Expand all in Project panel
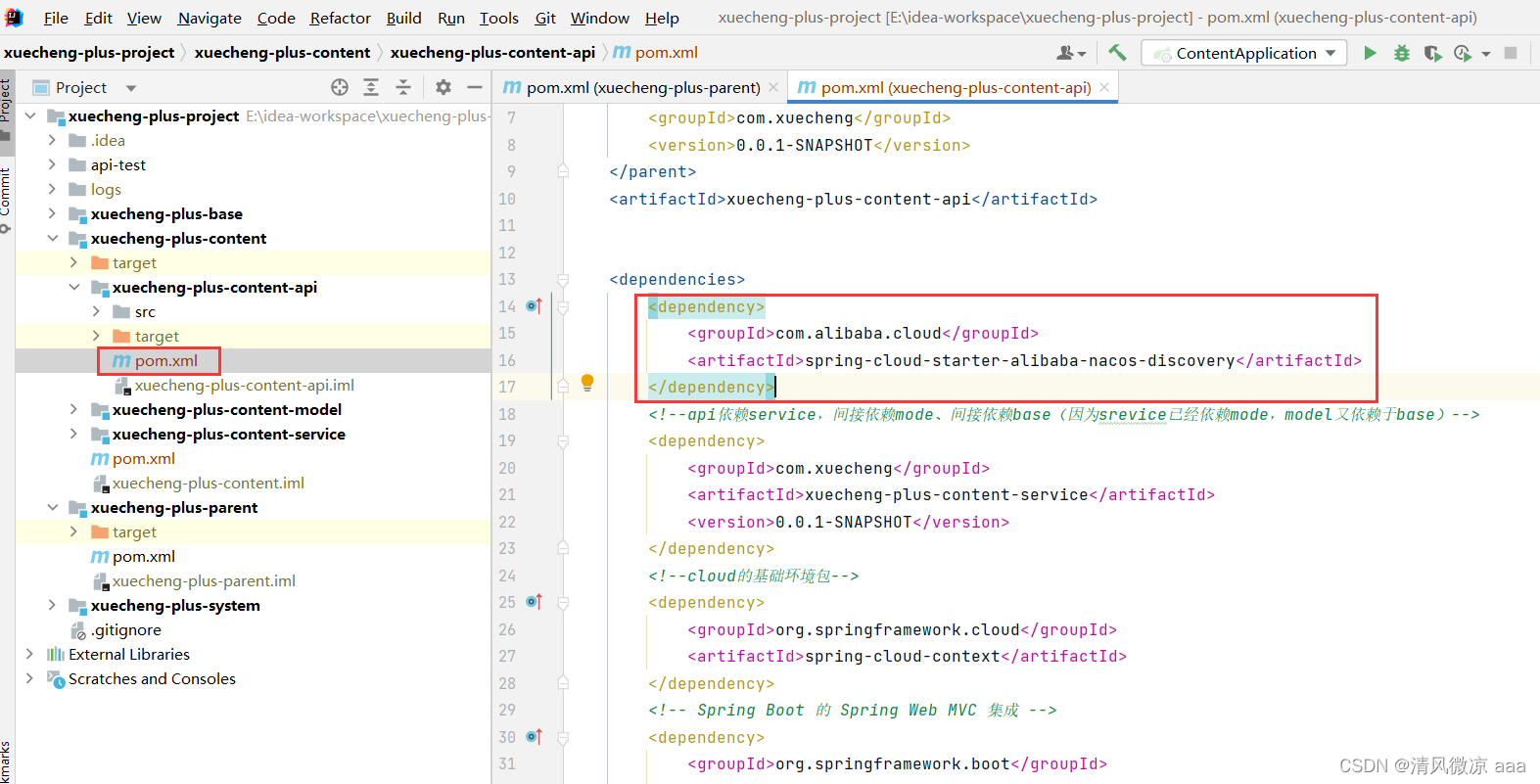 [x=371, y=87]
